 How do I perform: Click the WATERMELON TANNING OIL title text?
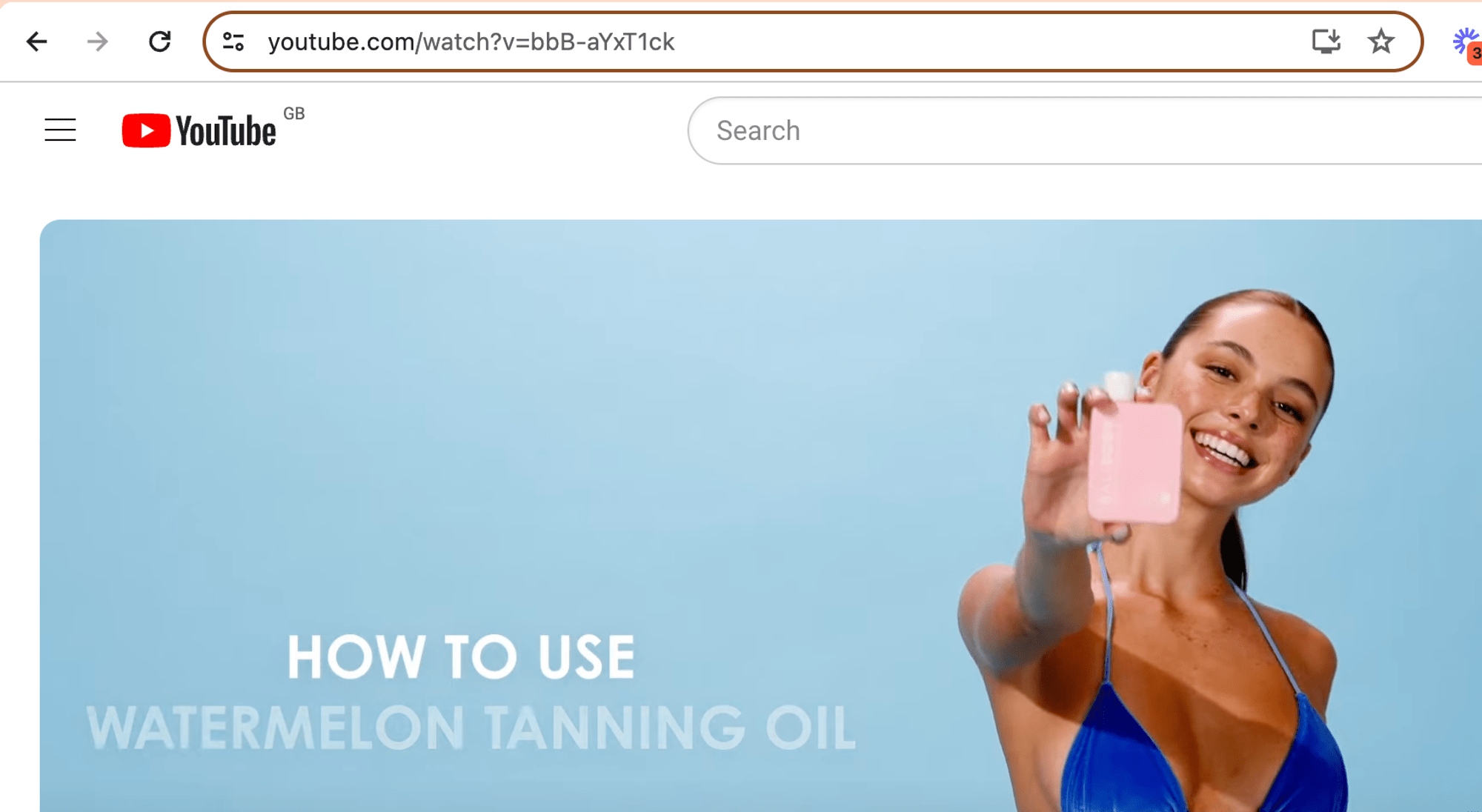471,728
